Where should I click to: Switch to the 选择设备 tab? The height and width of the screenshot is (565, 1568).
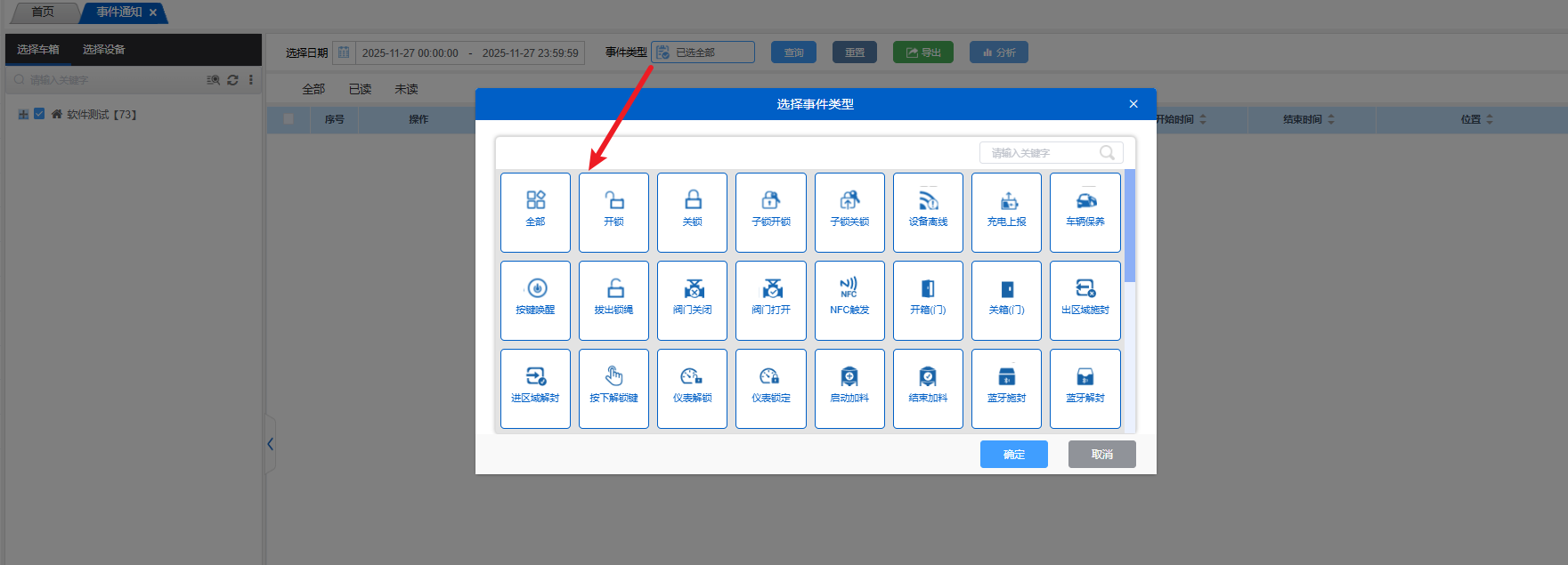tap(103, 50)
